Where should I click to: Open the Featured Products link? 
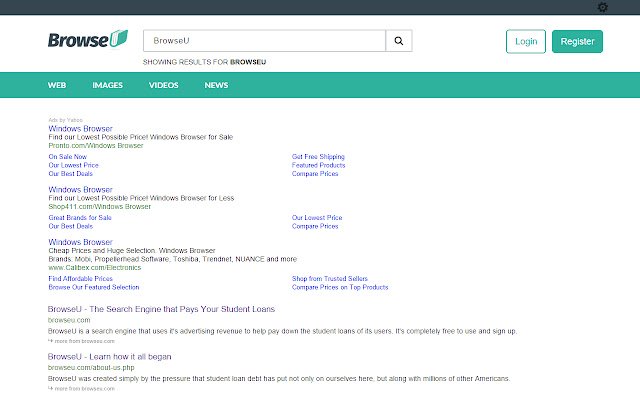(x=318, y=165)
